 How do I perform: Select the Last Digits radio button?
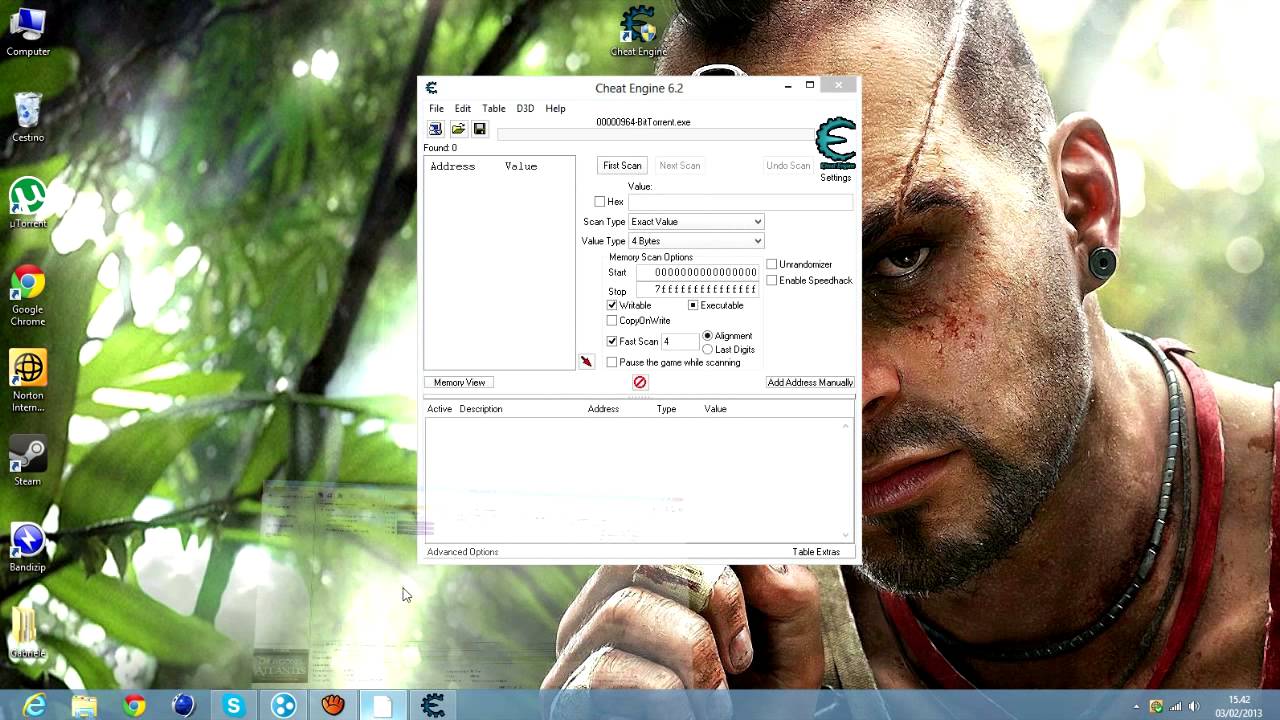tap(708, 349)
